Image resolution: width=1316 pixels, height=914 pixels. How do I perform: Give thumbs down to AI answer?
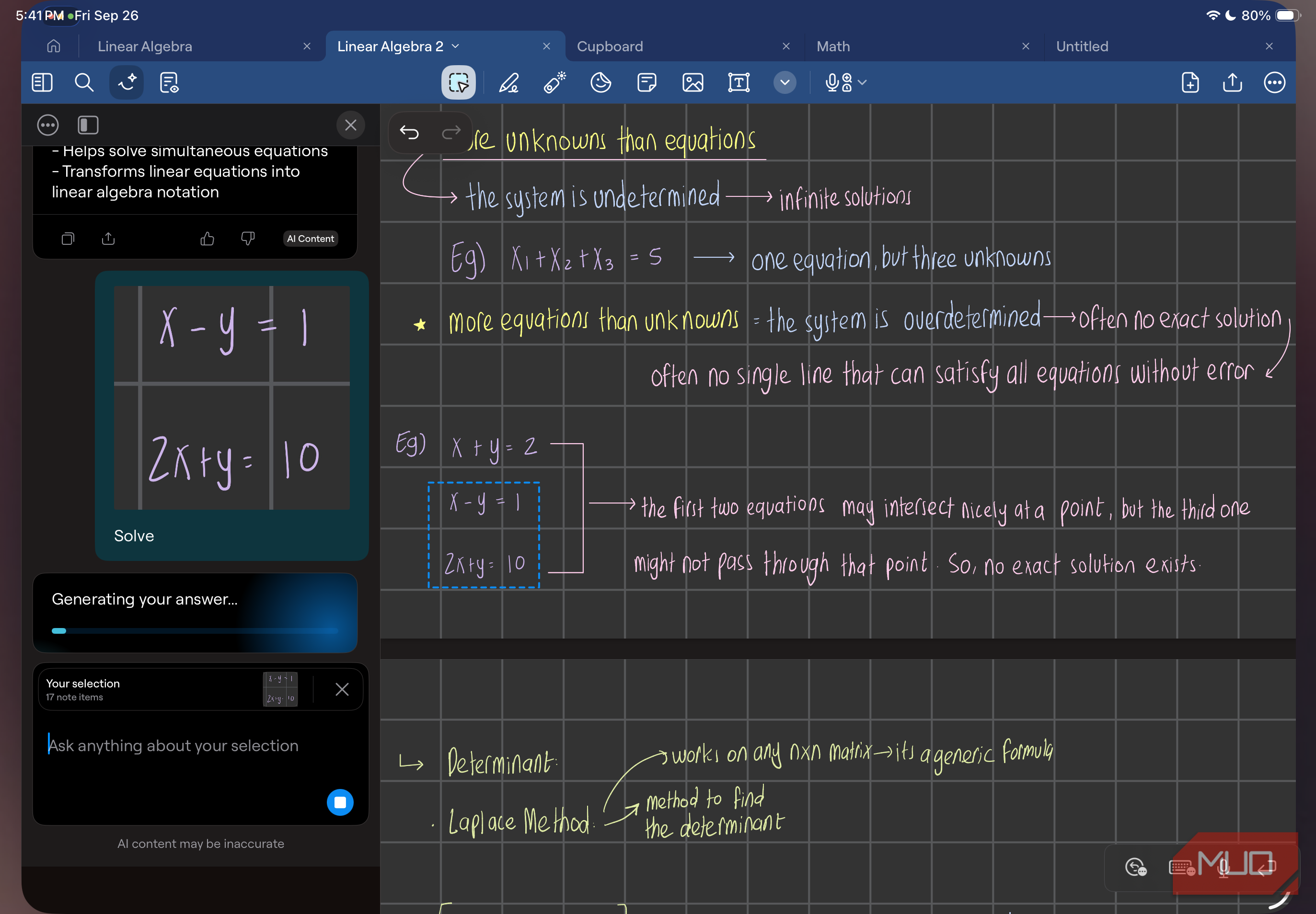point(247,238)
